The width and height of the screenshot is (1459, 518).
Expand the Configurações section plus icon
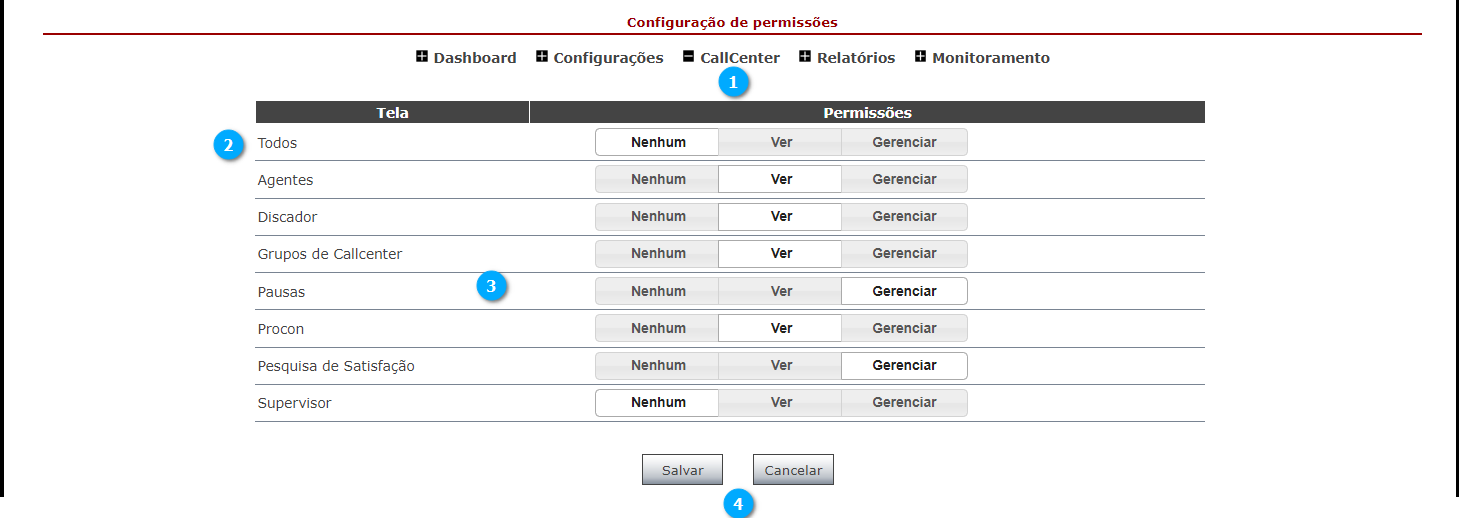542,57
